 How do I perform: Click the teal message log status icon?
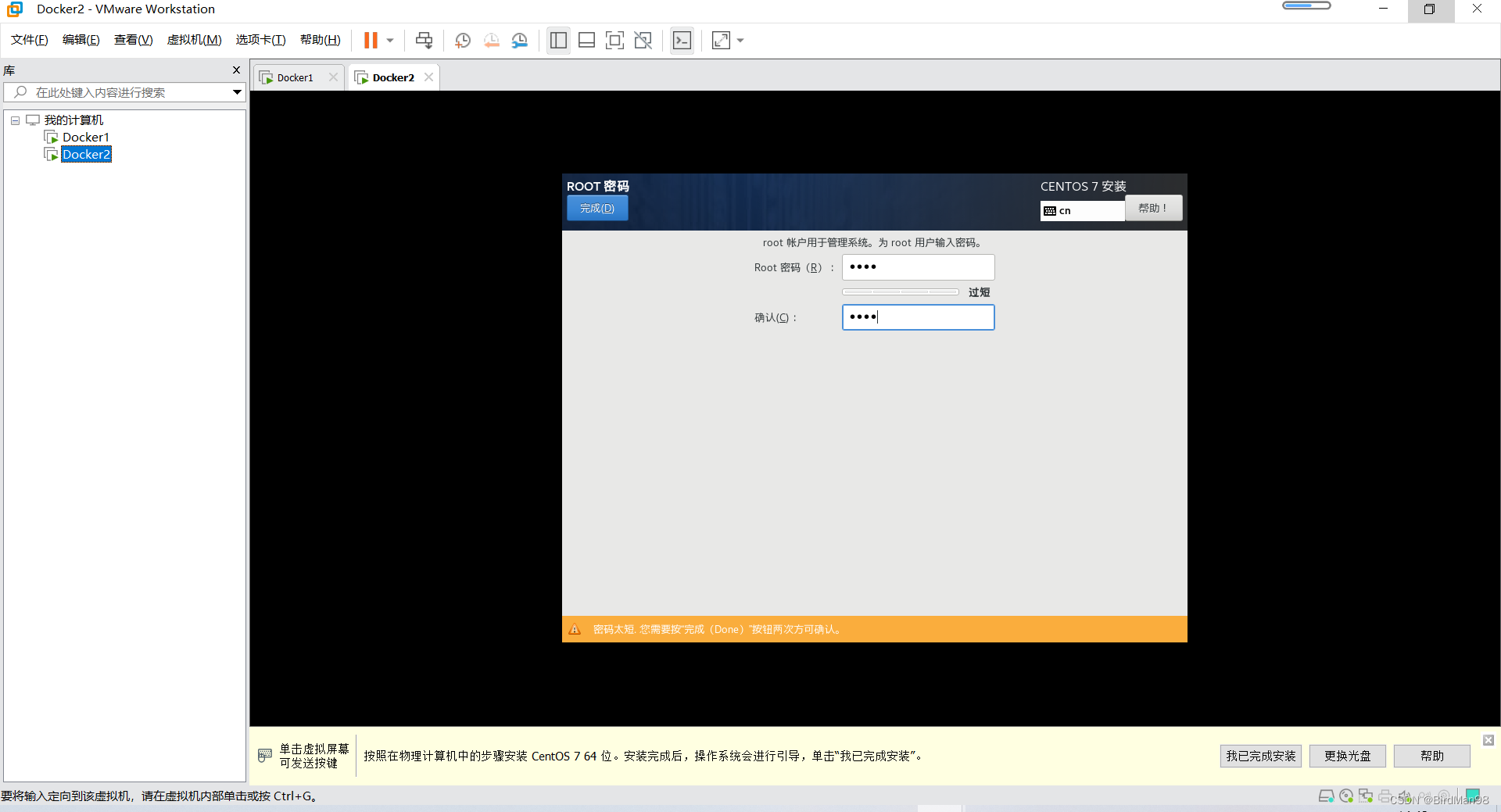pyautogui.click(x=1473, y=796)
